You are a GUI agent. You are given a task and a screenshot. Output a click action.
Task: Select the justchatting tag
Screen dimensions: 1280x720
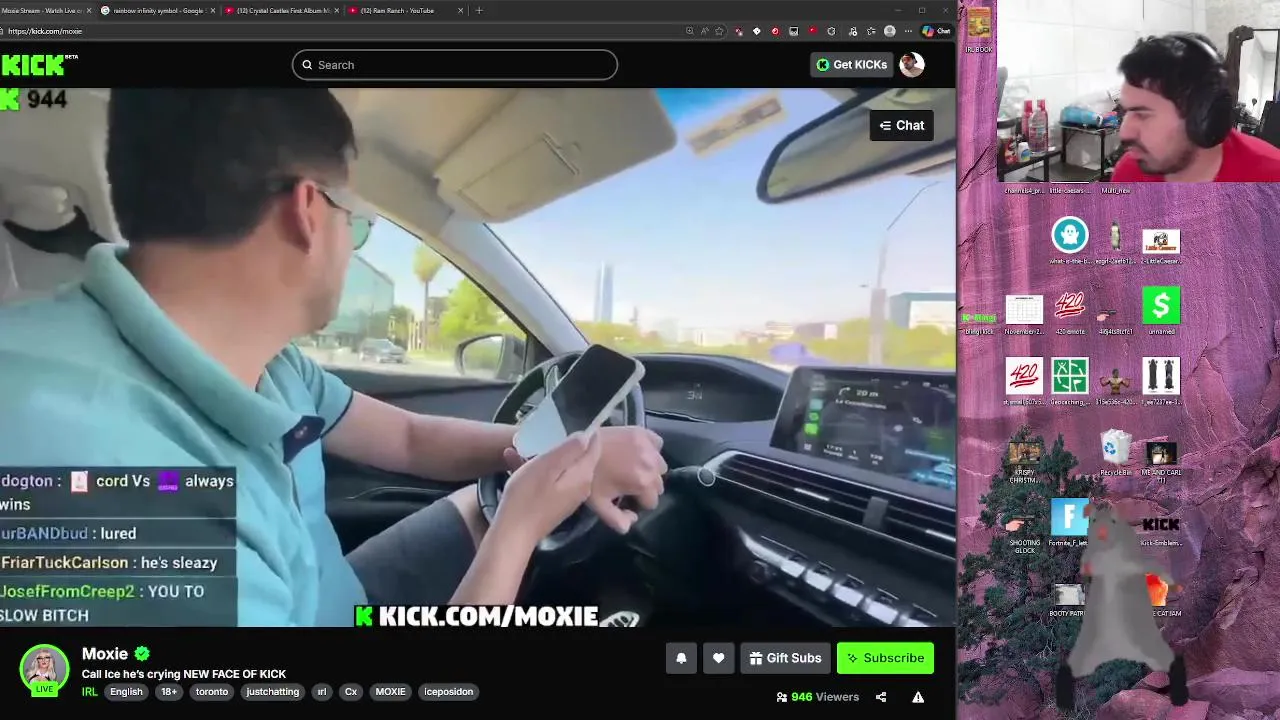pyautogui.click(x=273, y=692)
